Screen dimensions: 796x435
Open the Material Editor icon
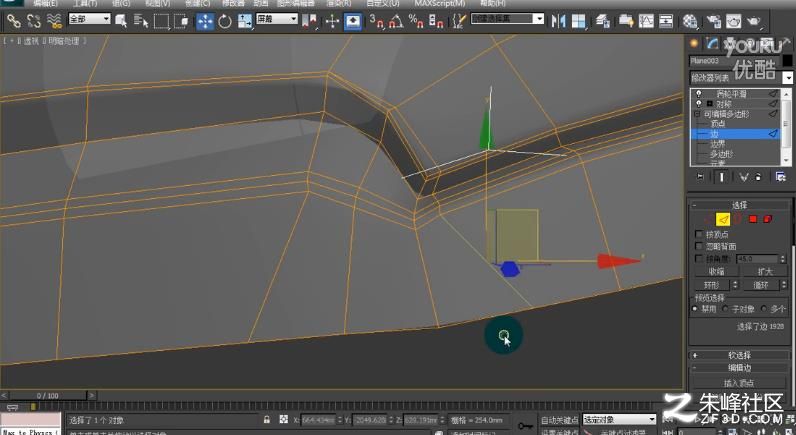[x=690, y=21]
